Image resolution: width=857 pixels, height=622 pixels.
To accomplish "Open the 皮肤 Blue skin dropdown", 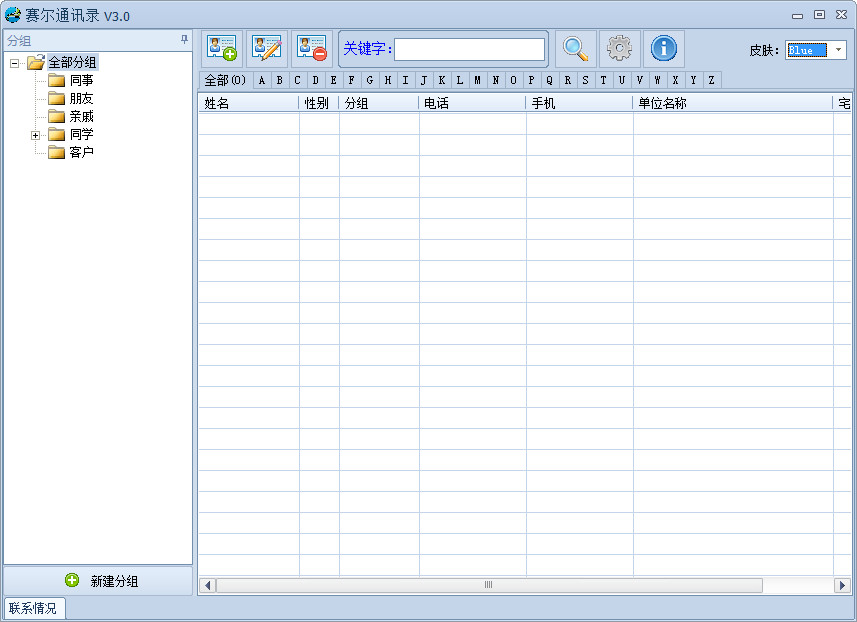I will click(x=838, y=50).
